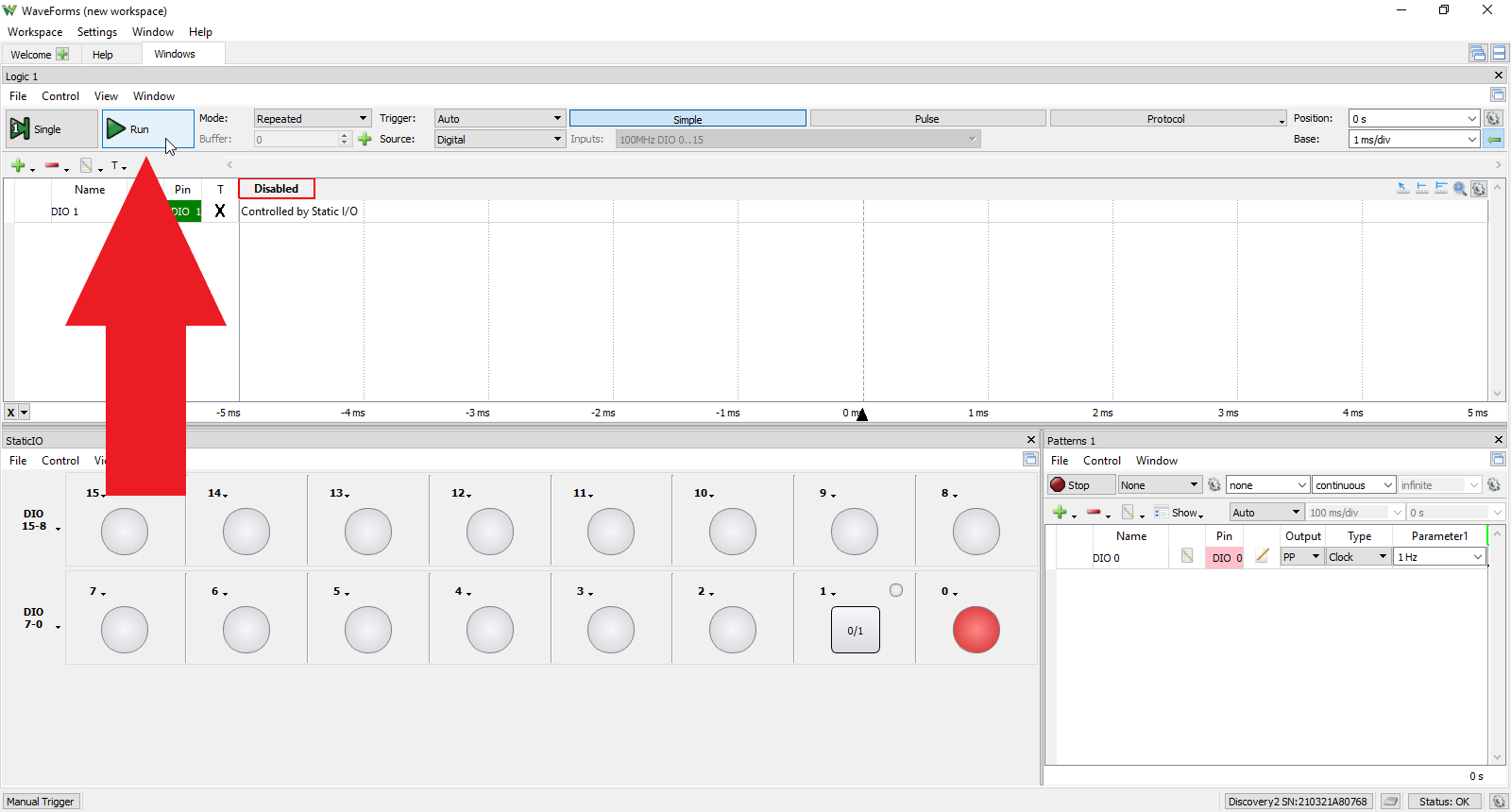Viewport: 1511px width, 812px height.
Task: Open the Trigger dropdown showing Auto
Action: coord(500,119)
